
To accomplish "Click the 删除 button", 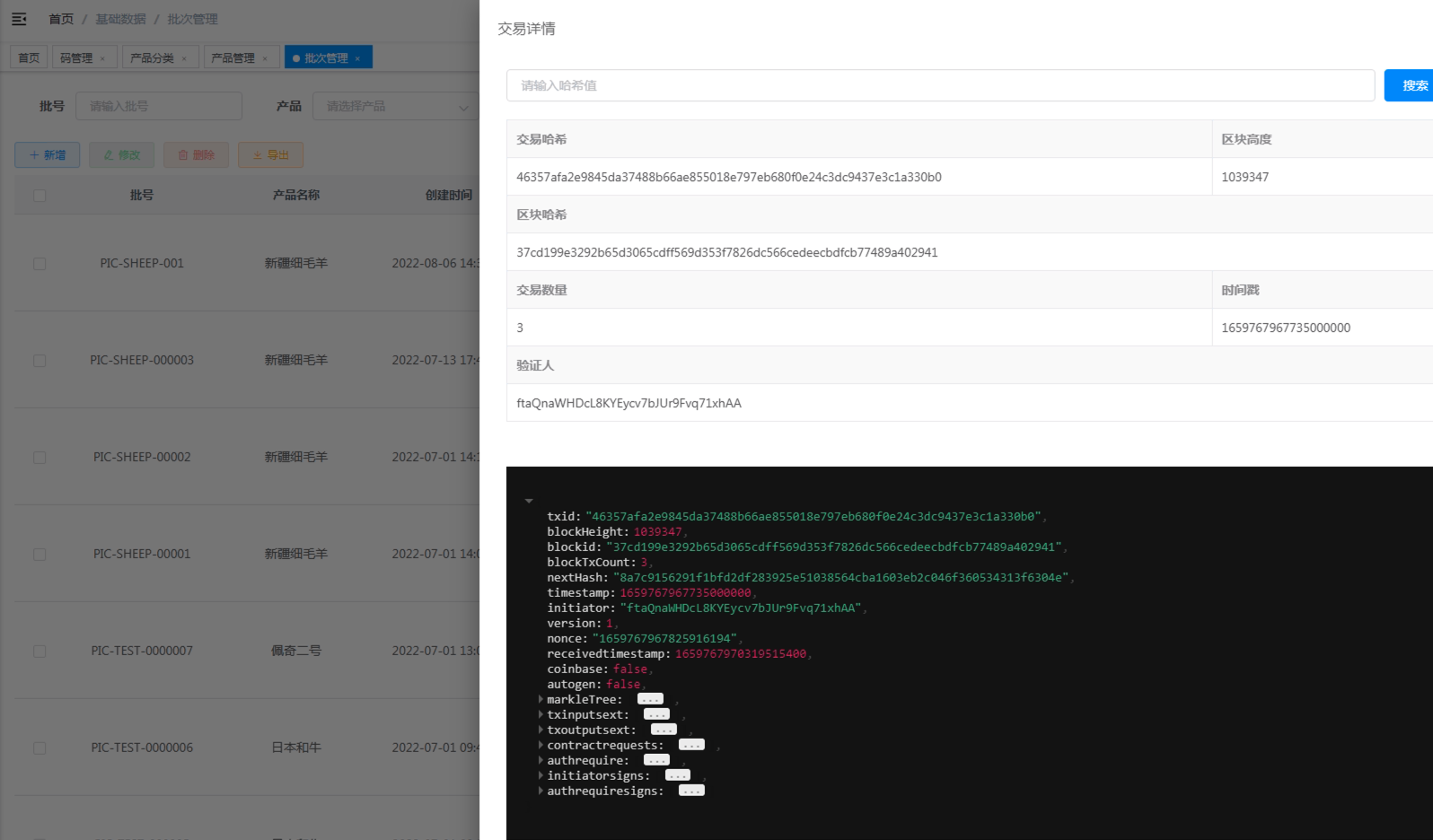I will pos(196,154).
